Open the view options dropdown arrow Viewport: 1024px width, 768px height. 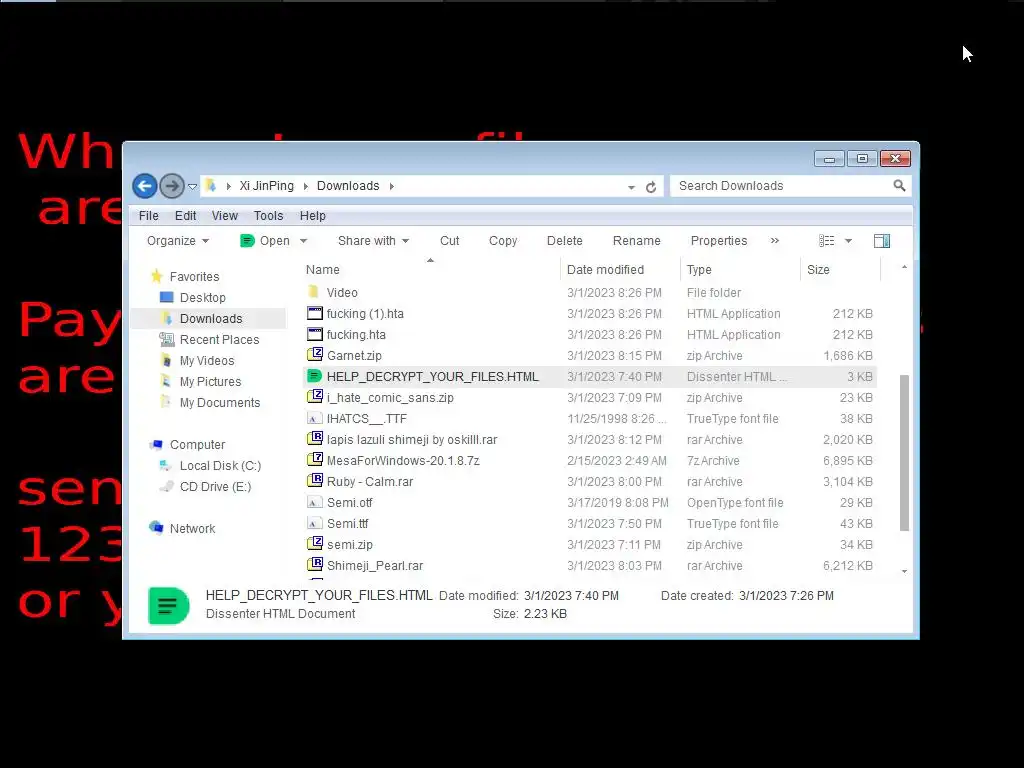(848, 241)
